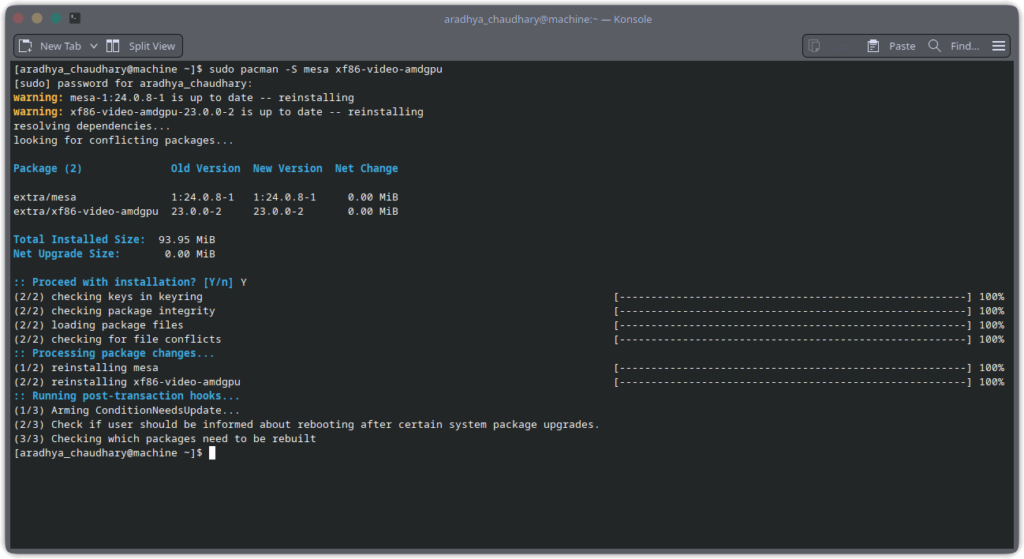Click the 'resolving dependencies...' line
This screenshot has height=559, width=1024.
91,126
